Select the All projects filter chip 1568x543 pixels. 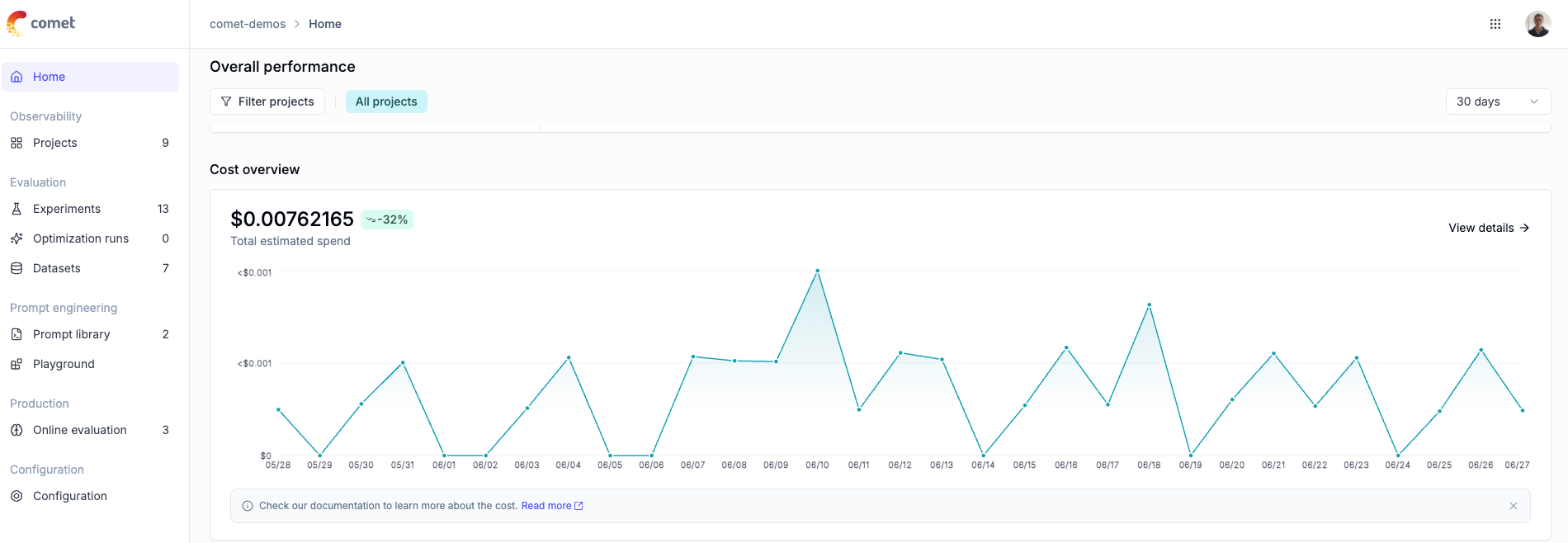(386, 102)
